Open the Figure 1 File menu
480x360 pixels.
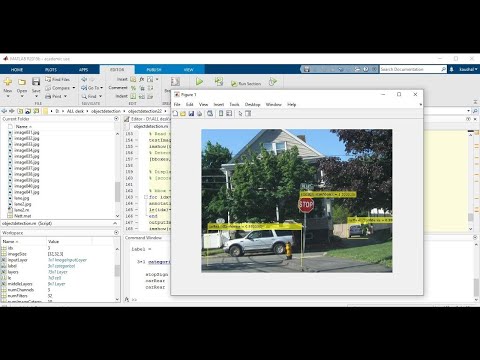click(x=177, y=105)
